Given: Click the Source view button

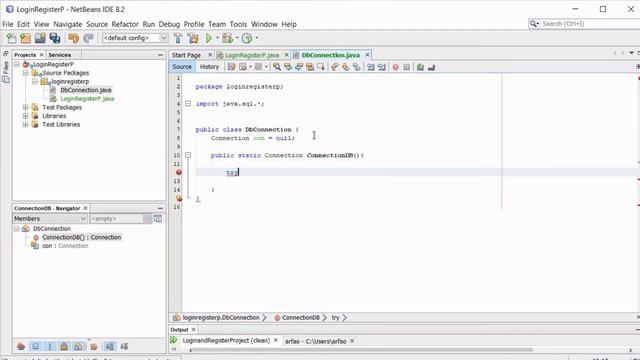Looking at the screenshot, I should click(182, 67).
